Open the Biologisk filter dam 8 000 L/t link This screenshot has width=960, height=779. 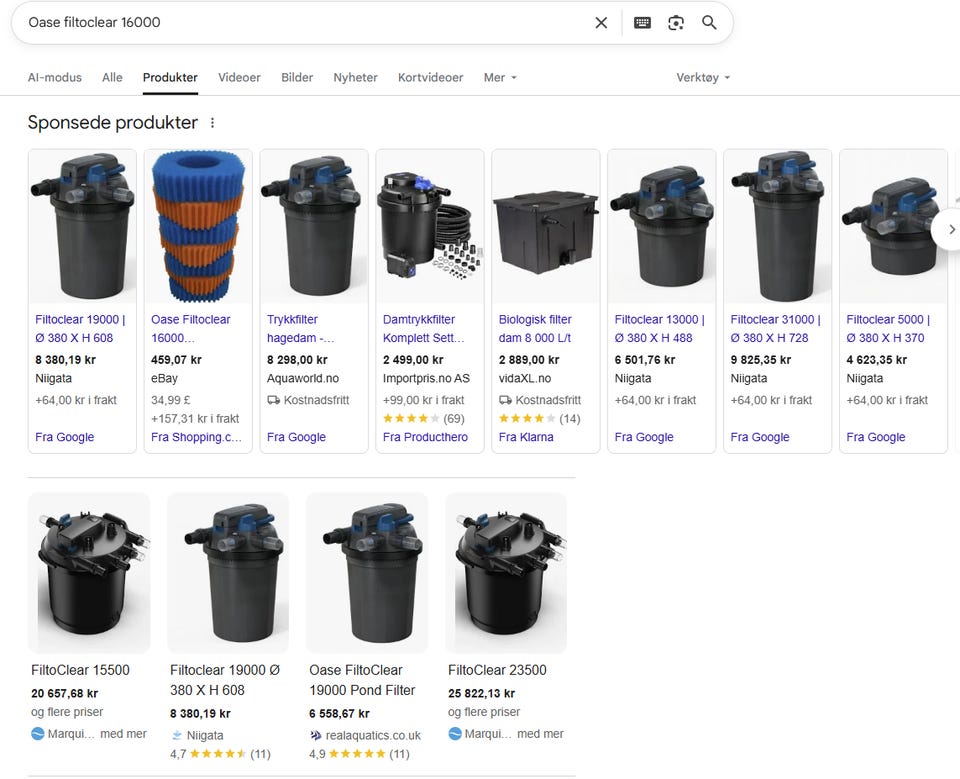tap(535, 328)
